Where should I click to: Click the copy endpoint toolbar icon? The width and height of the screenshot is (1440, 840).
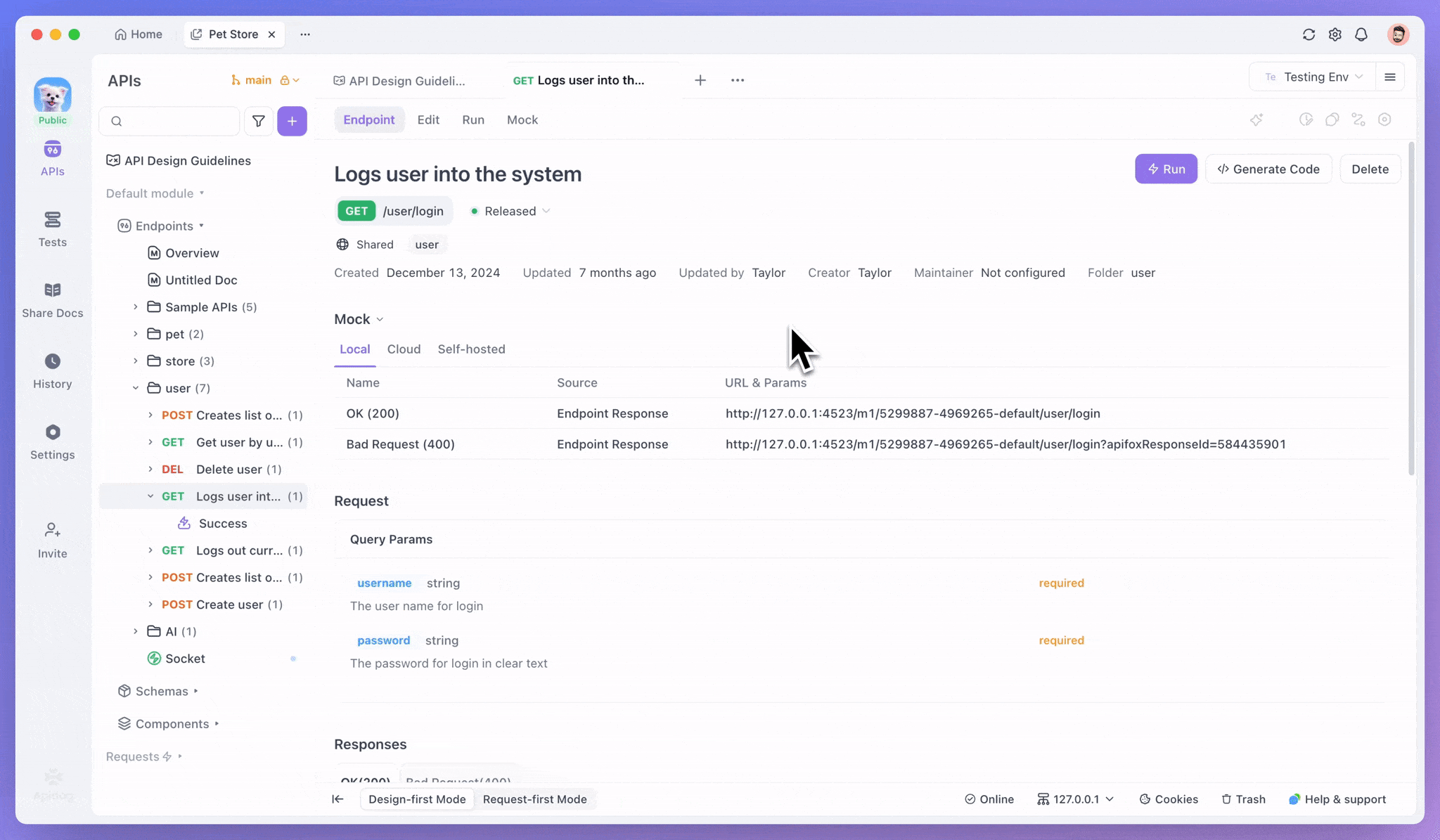point(1332,119)
